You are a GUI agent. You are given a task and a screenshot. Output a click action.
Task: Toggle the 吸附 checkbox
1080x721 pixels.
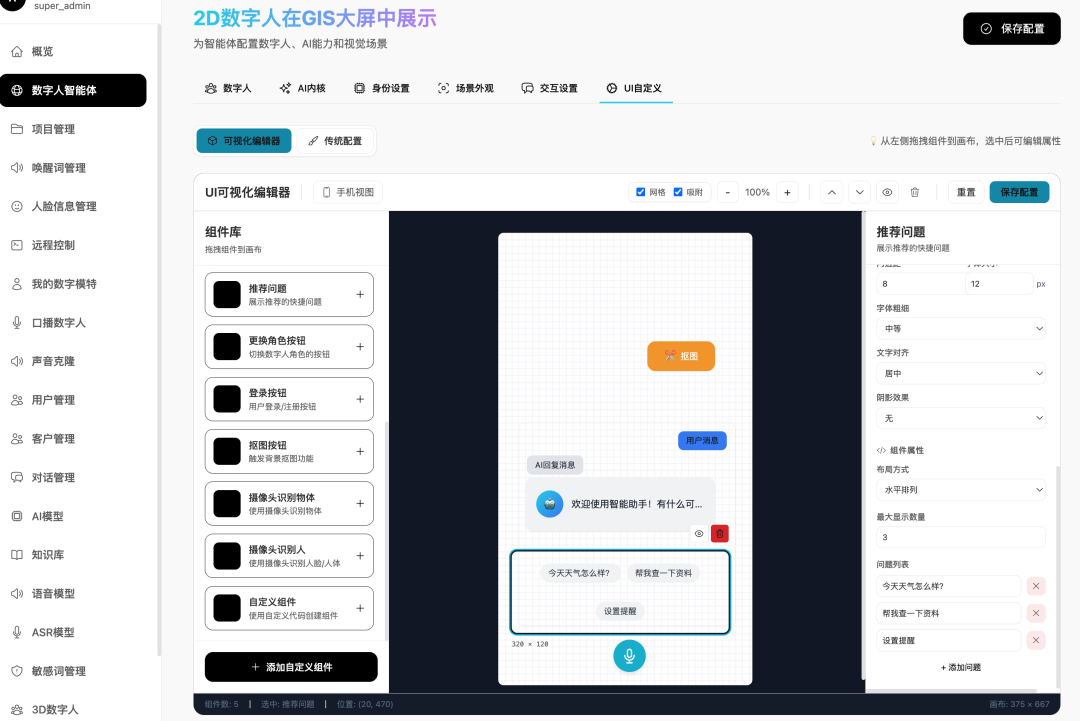(x=678, y=192)
